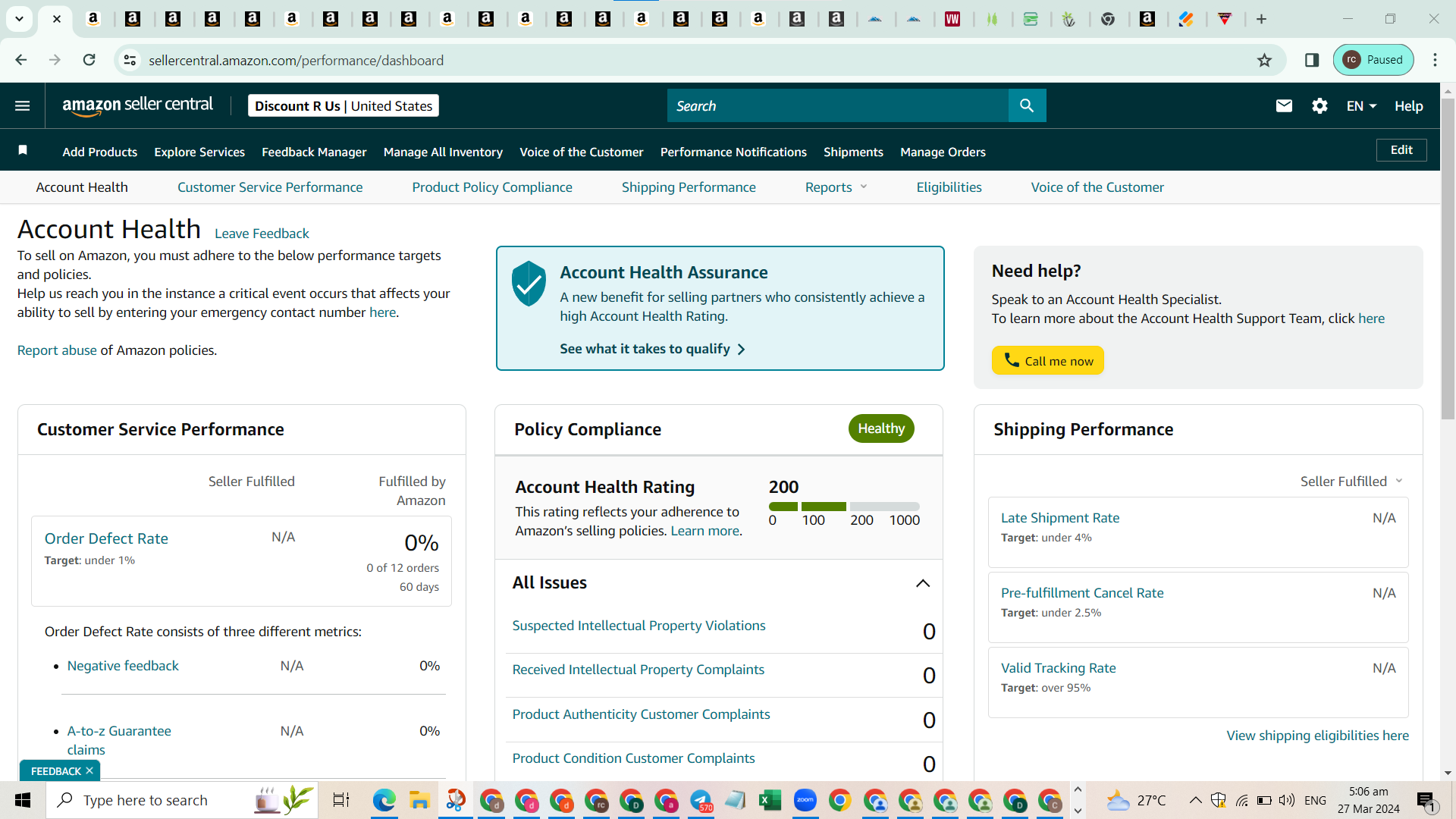The height and width of the screenshot is (819, 1456).
Task: View site information icon in address bar
Action: [130, 60]
